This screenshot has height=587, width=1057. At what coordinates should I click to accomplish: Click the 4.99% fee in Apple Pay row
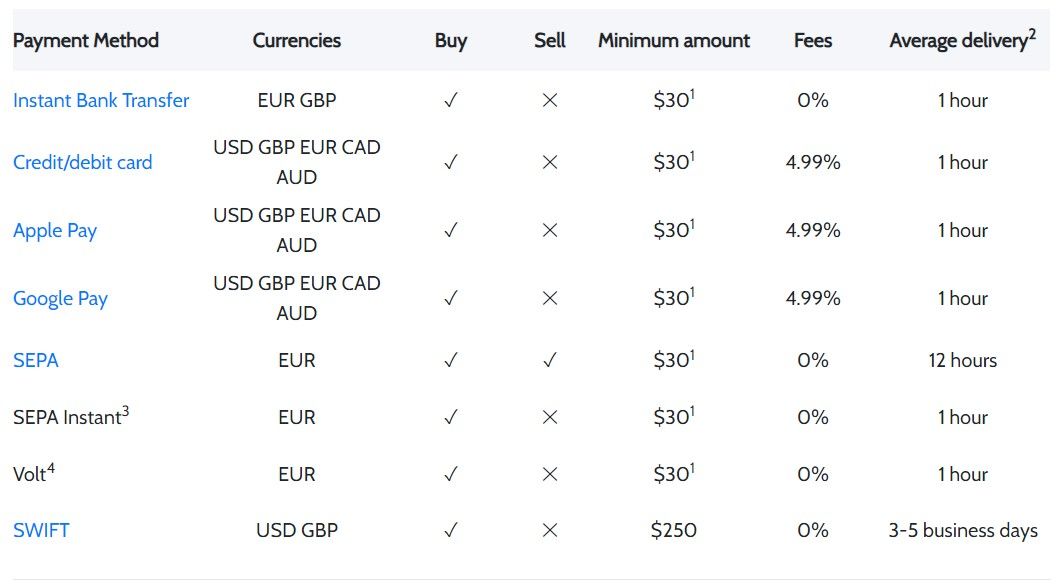tap(813, 230)
